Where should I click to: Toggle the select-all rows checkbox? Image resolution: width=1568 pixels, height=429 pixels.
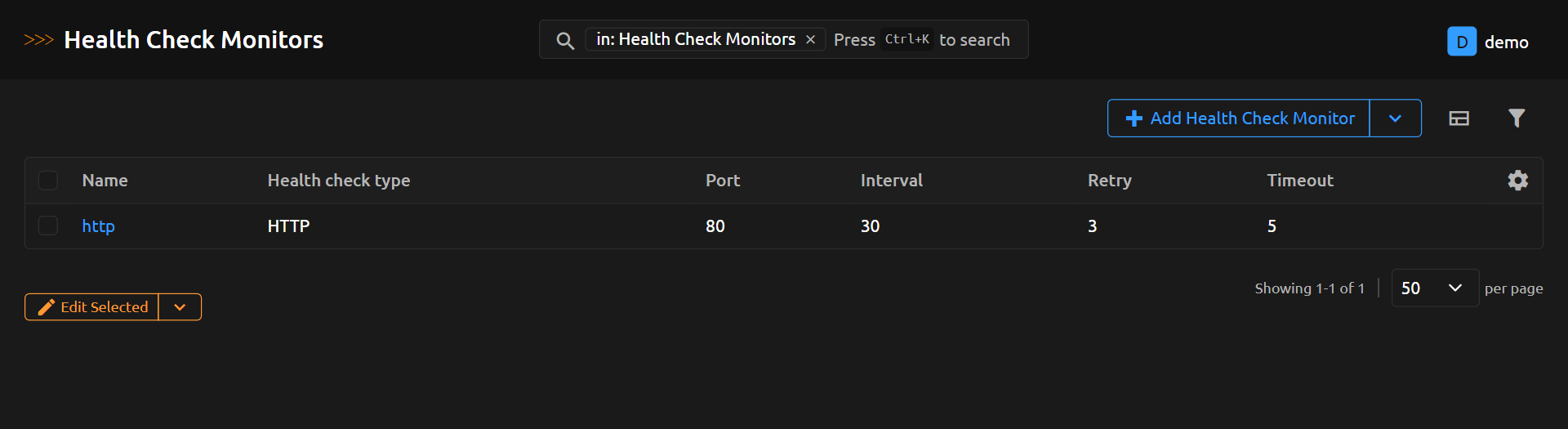pos(48,181)
